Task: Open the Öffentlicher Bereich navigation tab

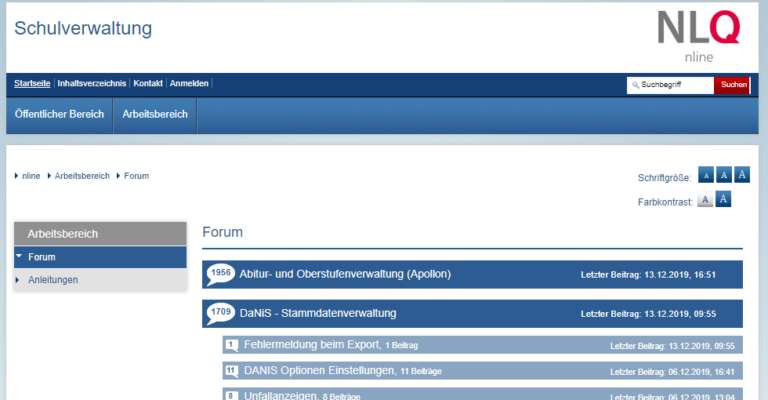Action: pos(60,115)
